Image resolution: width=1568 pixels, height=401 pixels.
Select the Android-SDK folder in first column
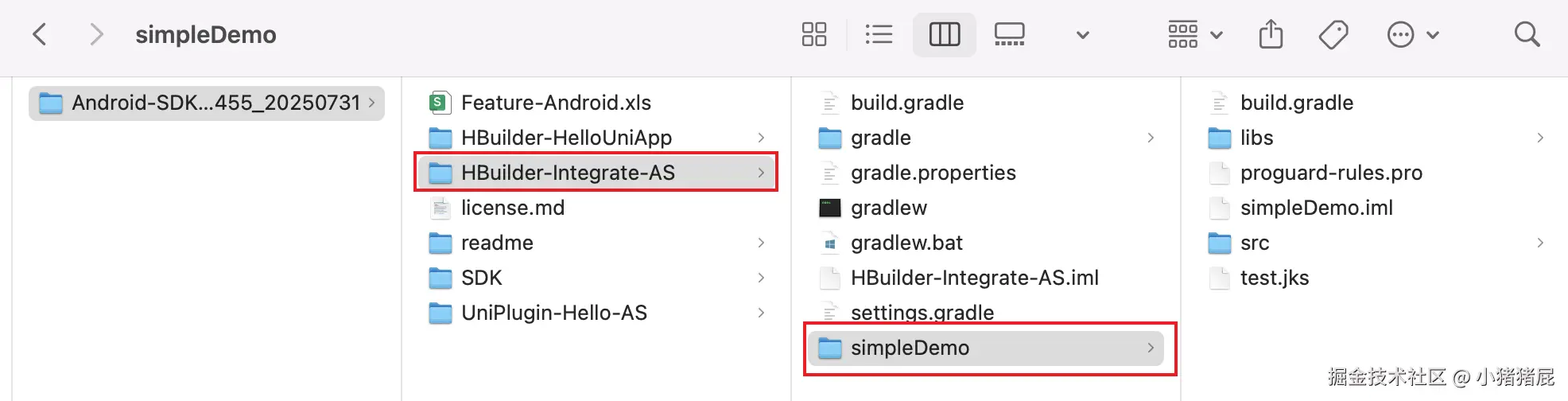[x=207, y=103]
